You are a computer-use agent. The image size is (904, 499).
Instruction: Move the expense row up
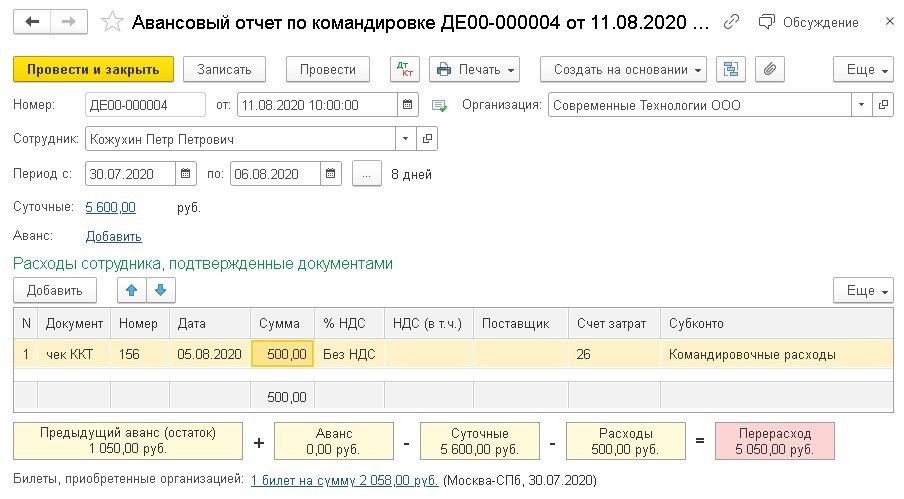tap(131, 291)
